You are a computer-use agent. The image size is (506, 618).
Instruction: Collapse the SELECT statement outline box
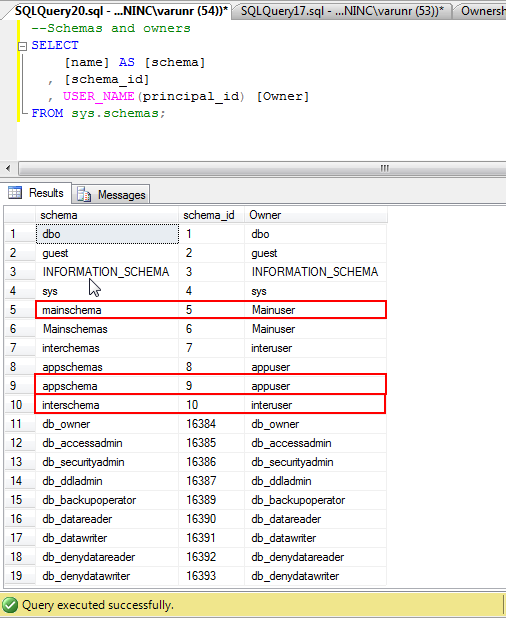coord(22,46)
